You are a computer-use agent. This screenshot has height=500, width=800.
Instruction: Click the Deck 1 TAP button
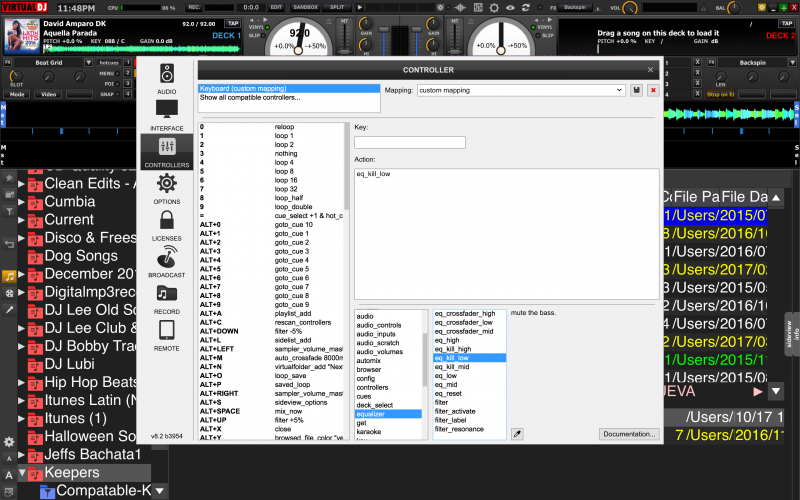tap(233, 23)
